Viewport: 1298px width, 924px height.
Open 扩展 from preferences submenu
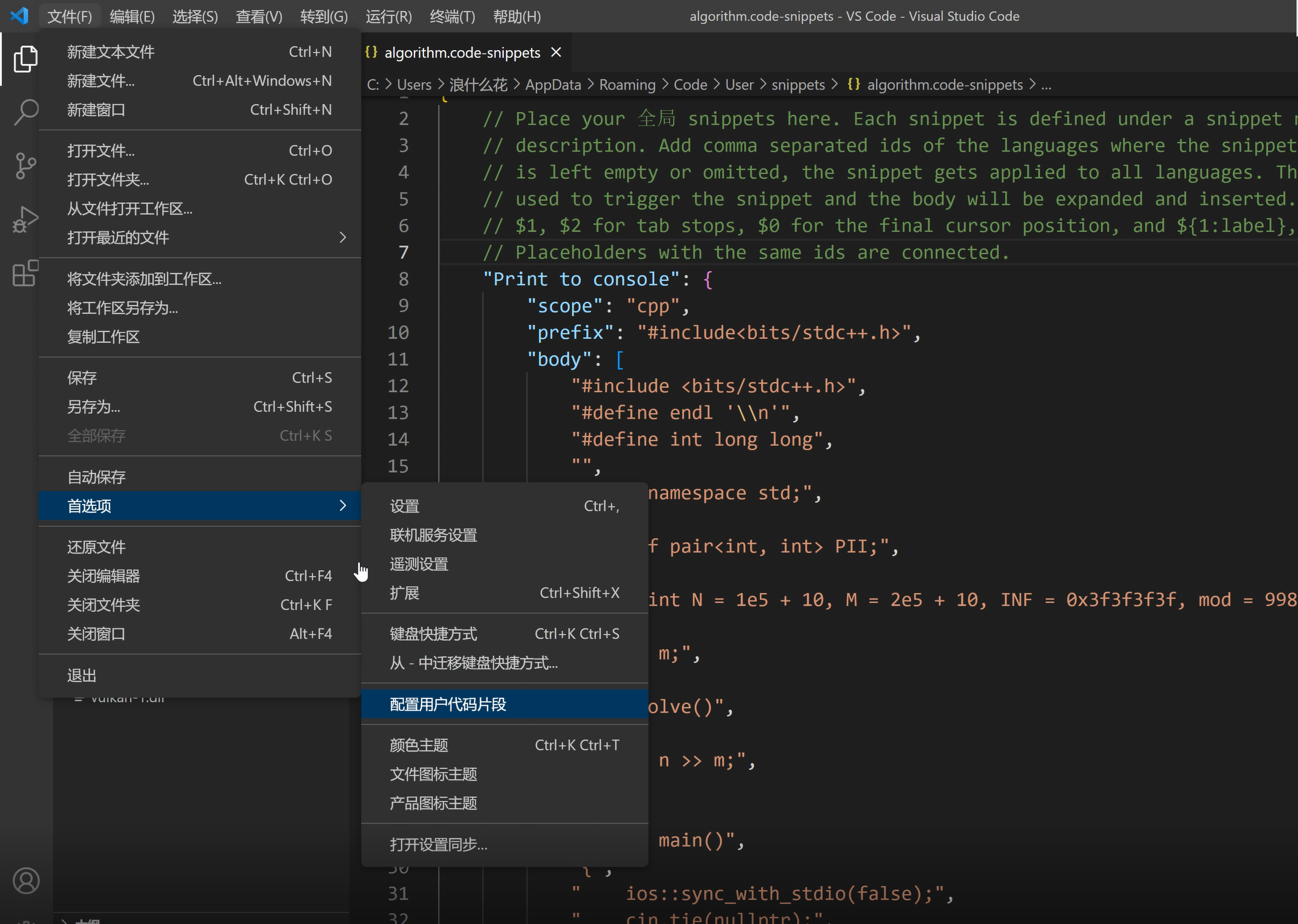tap(505, 592)
